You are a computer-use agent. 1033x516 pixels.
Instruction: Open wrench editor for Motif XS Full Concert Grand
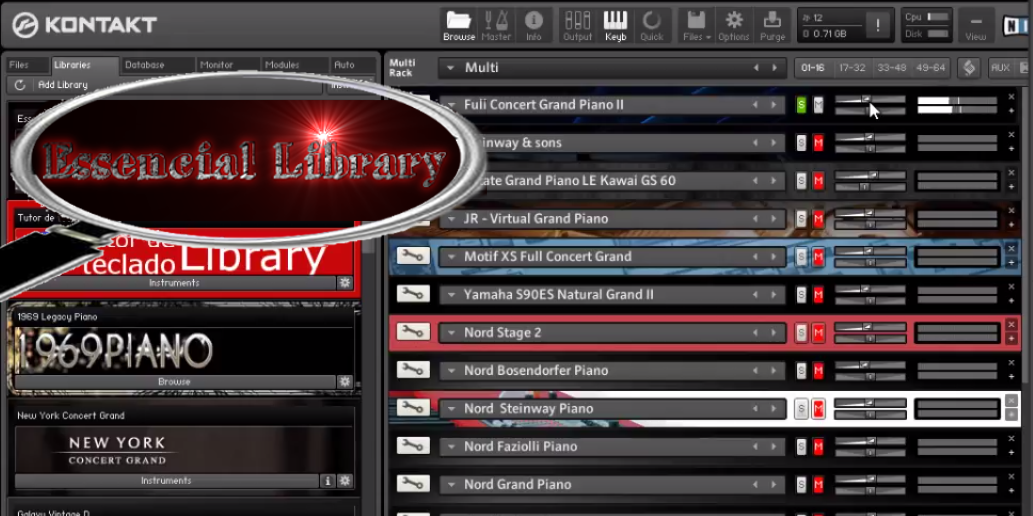[x=413, y=256]
